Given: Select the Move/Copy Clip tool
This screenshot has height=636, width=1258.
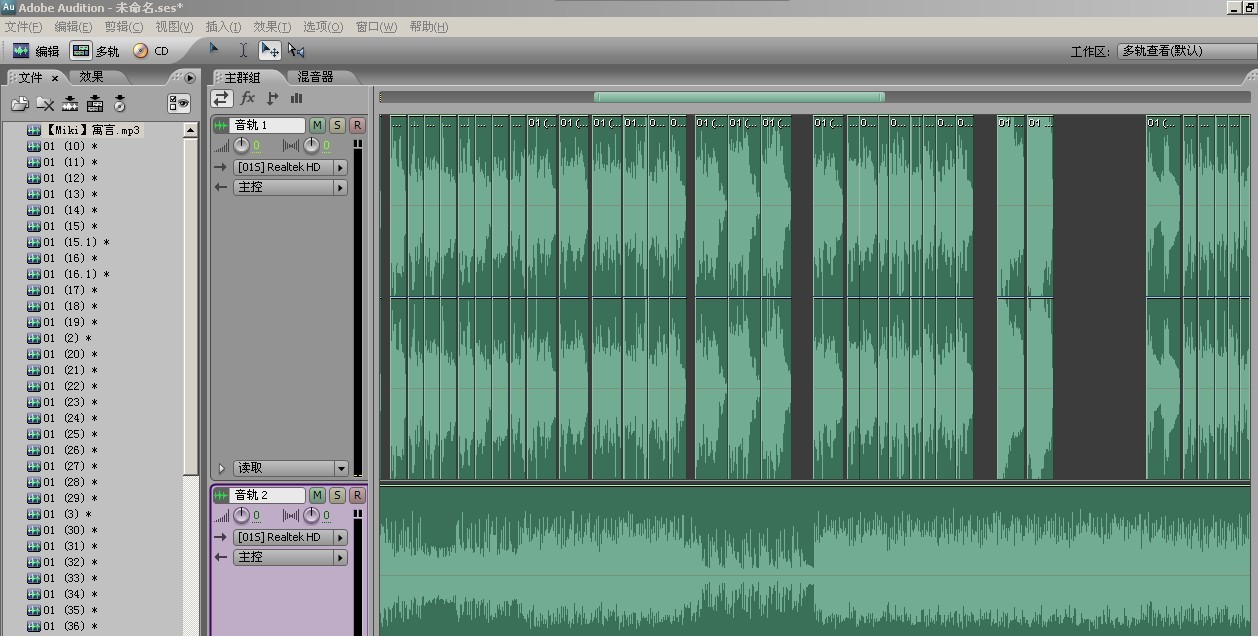Looking at the screenshot, I should pos(270,50).
